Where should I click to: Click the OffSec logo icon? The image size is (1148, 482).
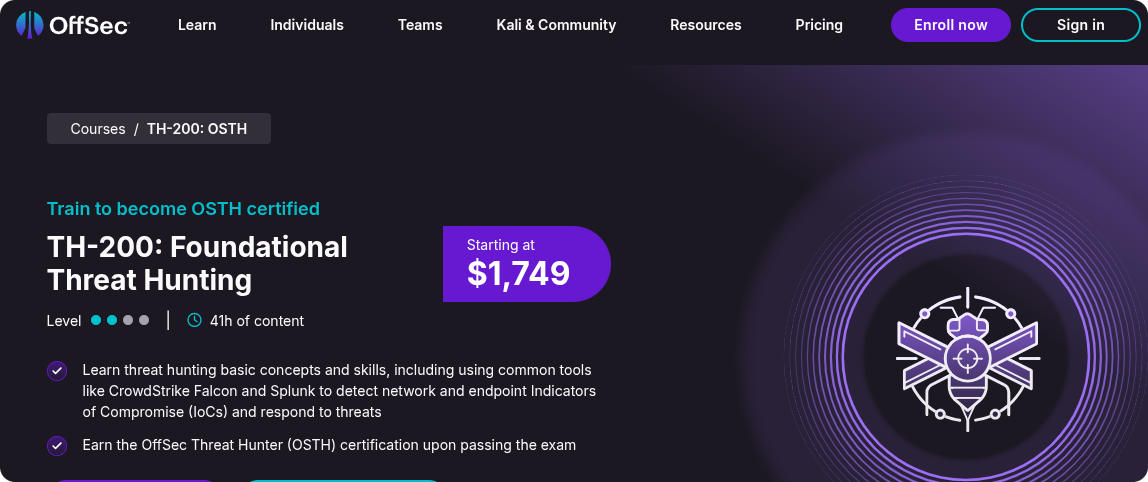click(x=29, y=25)
